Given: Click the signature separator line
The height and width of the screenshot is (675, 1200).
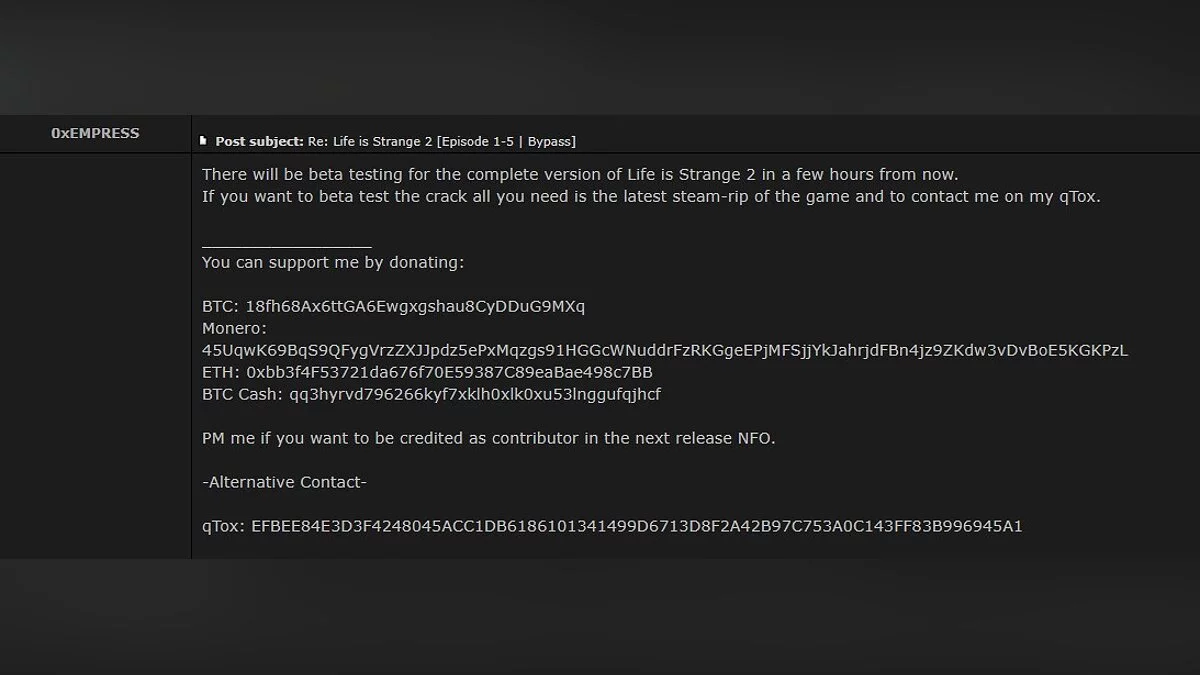Looking at the screenshot, I should [x=286, y=243].
